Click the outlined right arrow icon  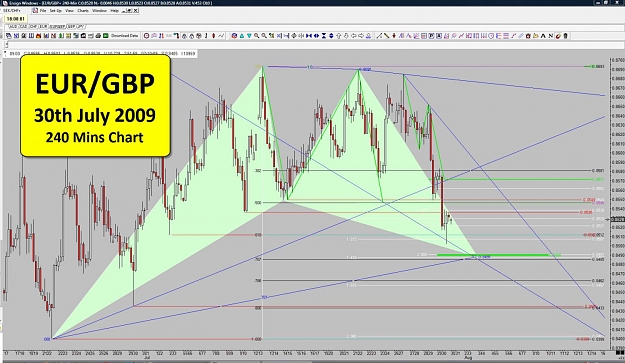(361, 36)
